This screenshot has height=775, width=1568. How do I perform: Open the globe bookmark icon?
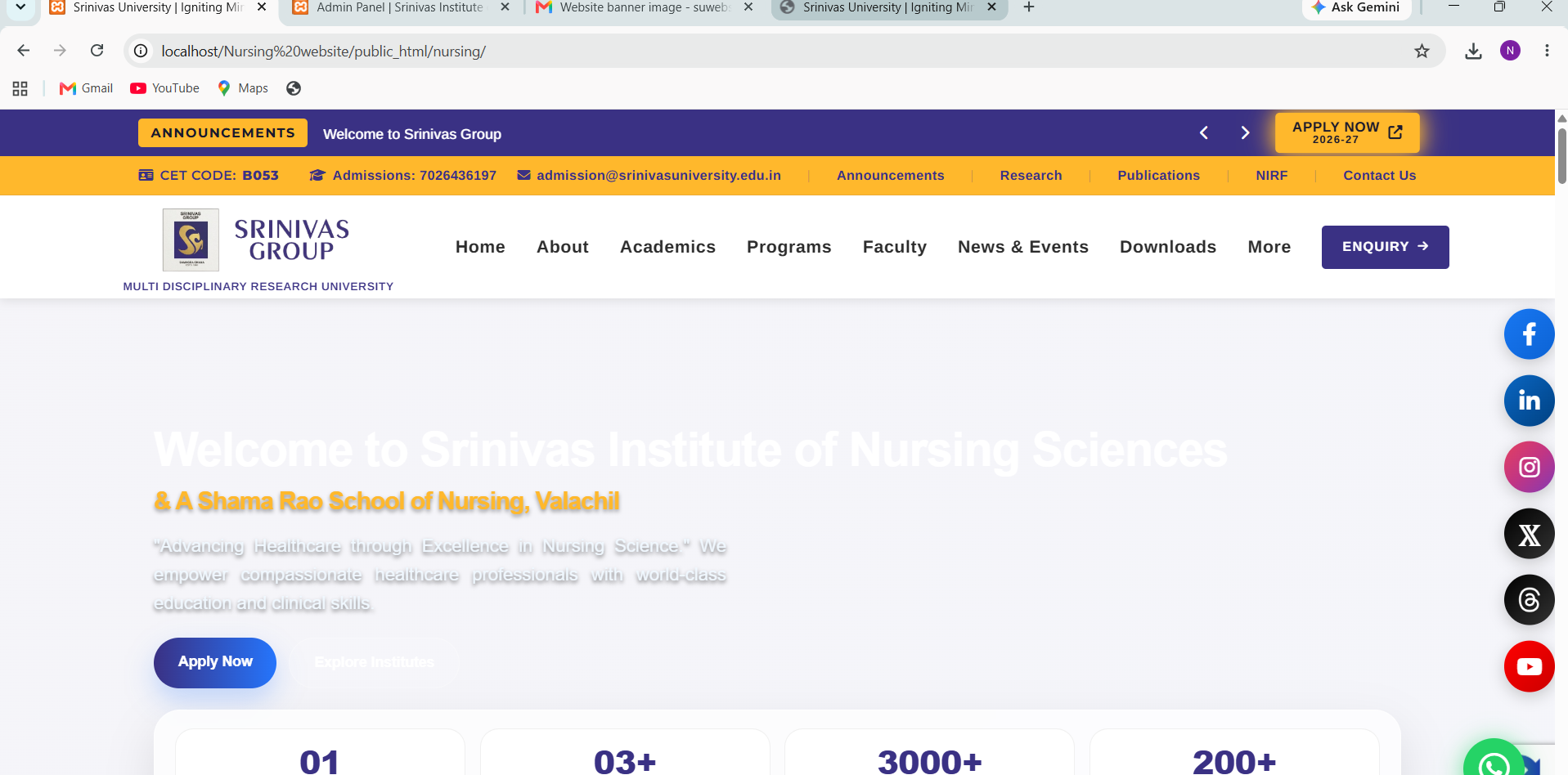pyautogui.click(x=294, y=88)
